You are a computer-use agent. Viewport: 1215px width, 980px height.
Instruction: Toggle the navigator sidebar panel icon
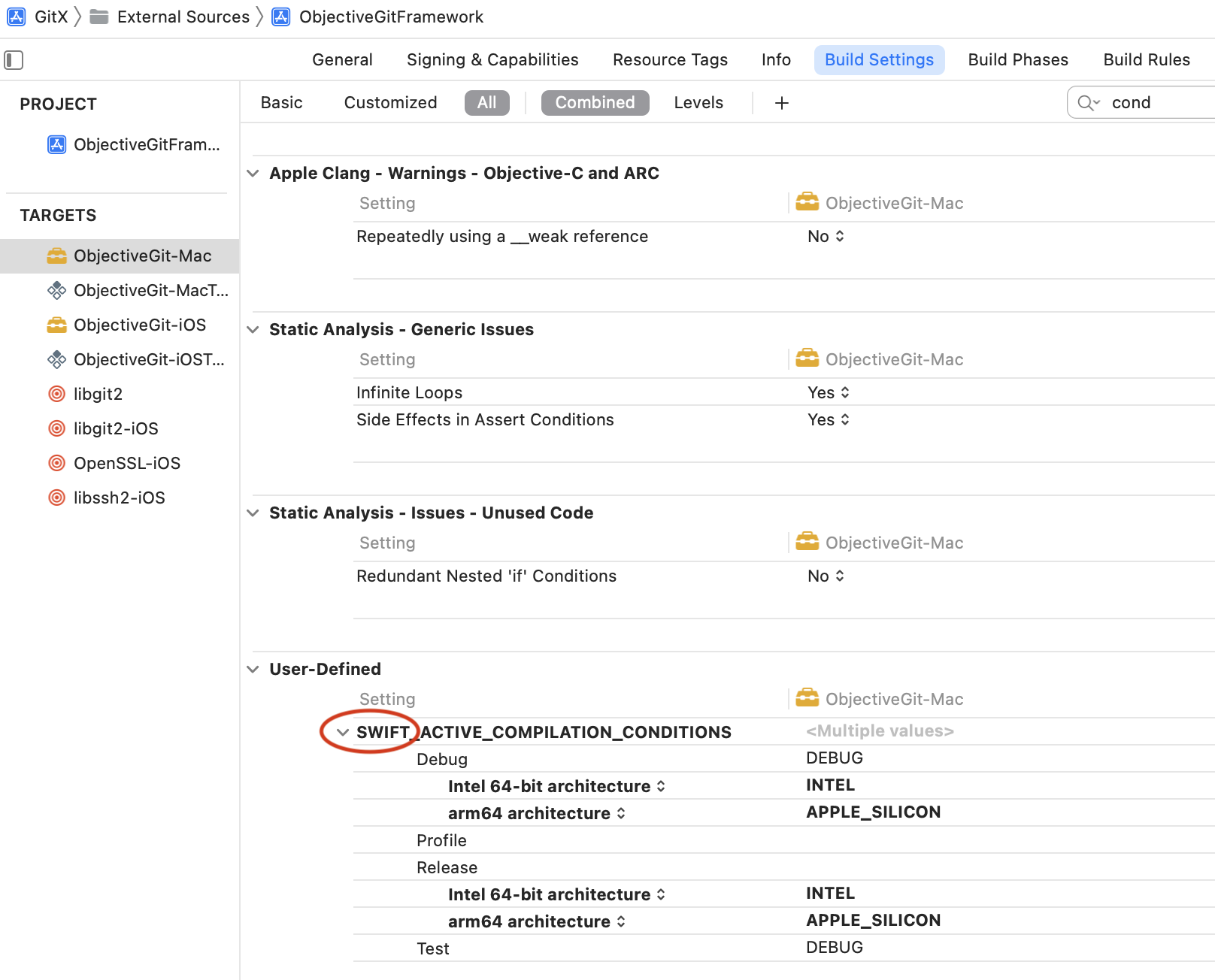[x=14, y=59]
